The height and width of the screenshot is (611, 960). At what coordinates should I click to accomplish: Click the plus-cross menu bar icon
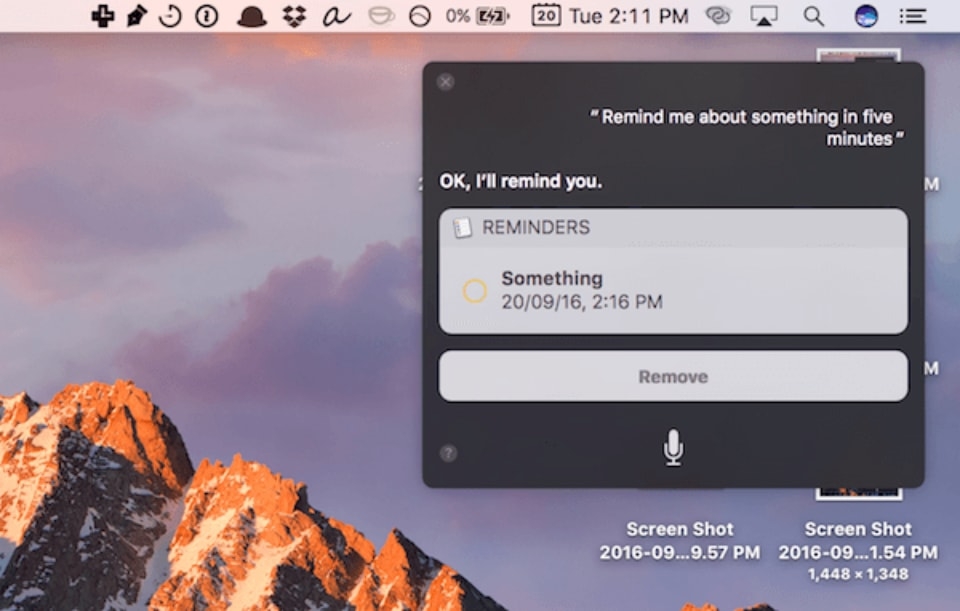click(x=102, y=16)
